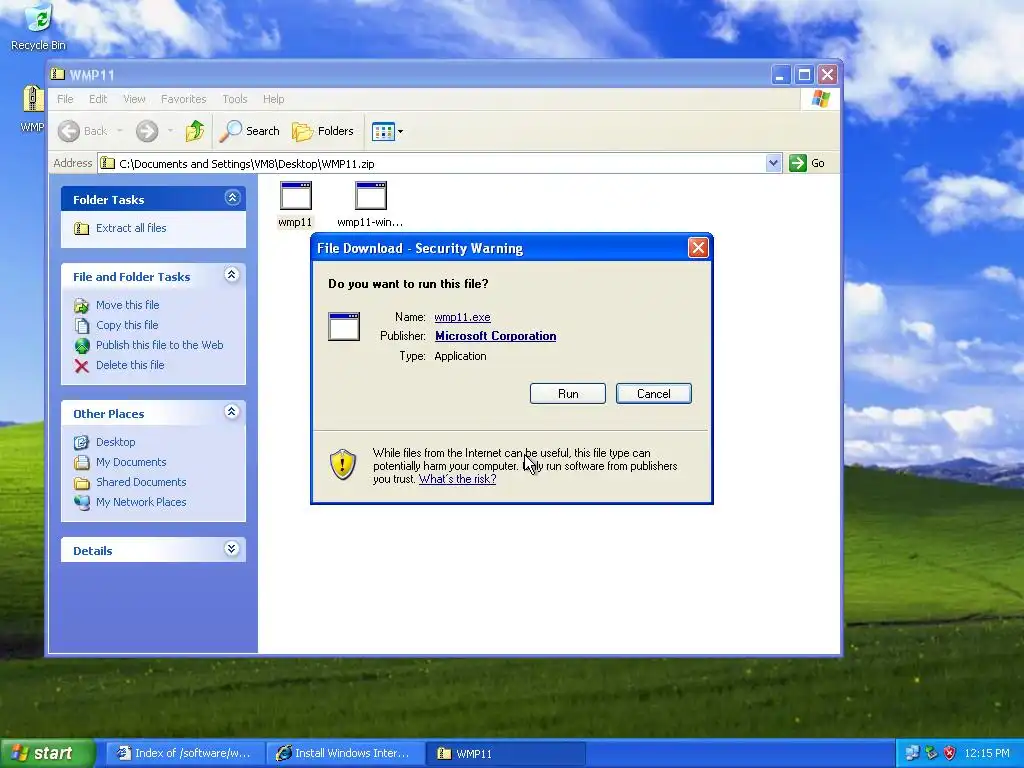Click the Forward arrow toolbar button
Screen dimensions: 1024x768
(147, 131)
